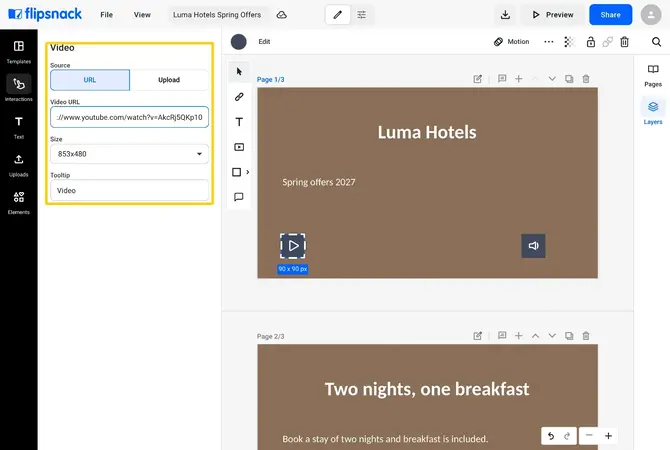Viewport: 670px width, 450px height.
Task: Click the Luma Hotels Spring Offers title
Action: tap(217, 15)
